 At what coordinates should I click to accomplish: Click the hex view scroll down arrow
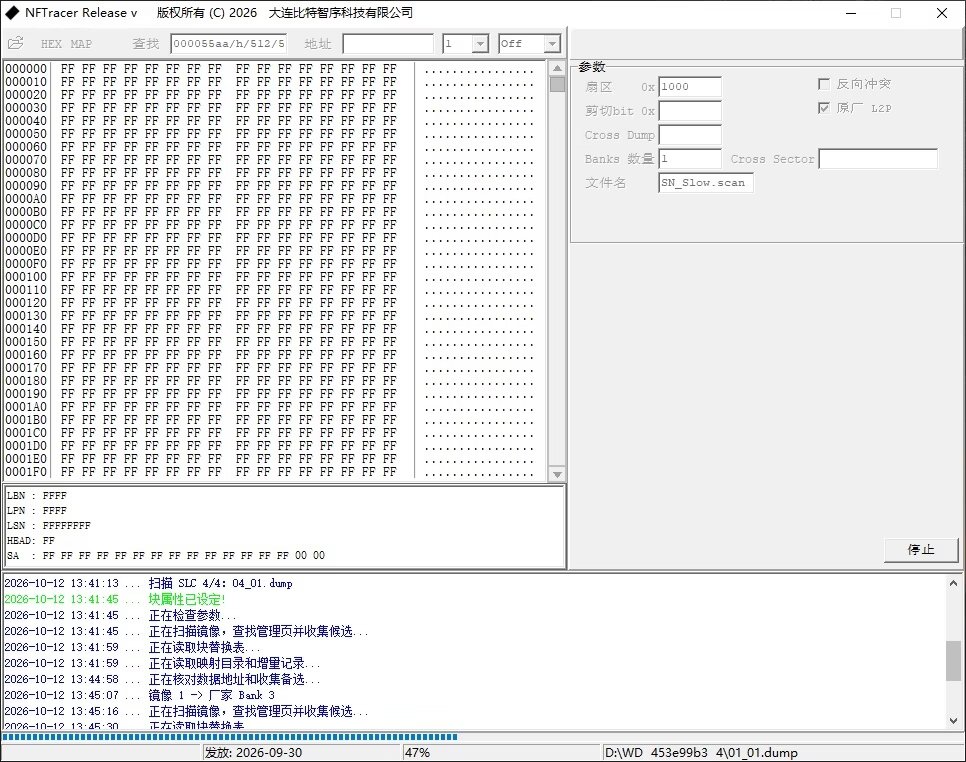click(557, 474)
